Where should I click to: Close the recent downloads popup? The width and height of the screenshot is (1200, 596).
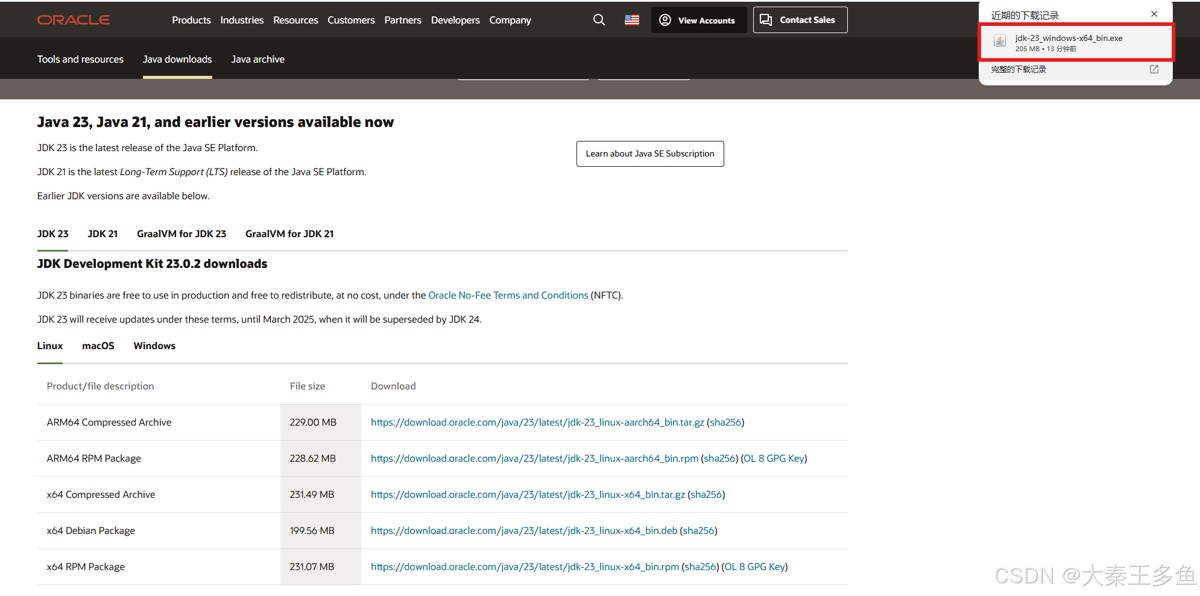click(x=1154, y=14)
